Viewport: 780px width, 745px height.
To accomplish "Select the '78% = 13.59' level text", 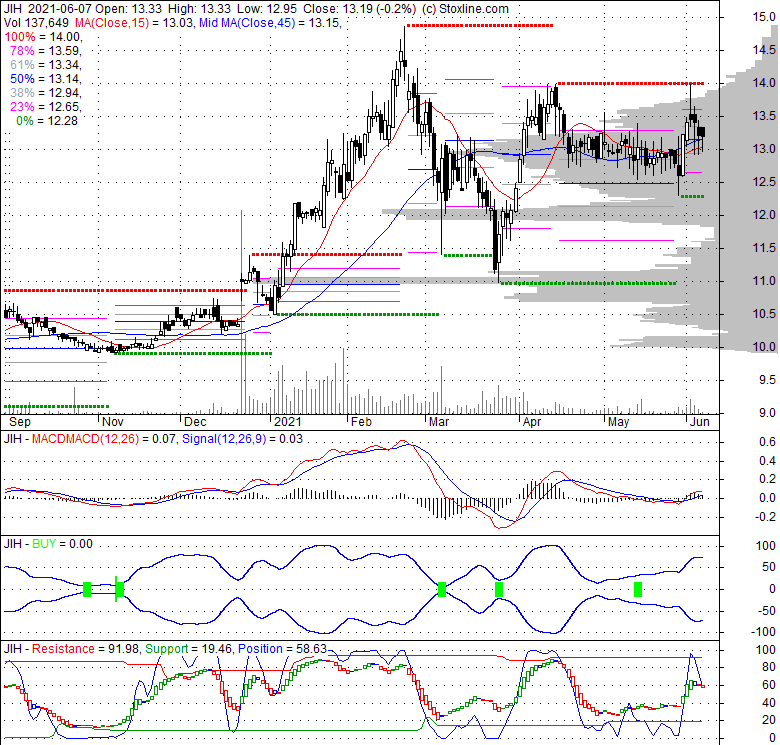I will (45, 51).
